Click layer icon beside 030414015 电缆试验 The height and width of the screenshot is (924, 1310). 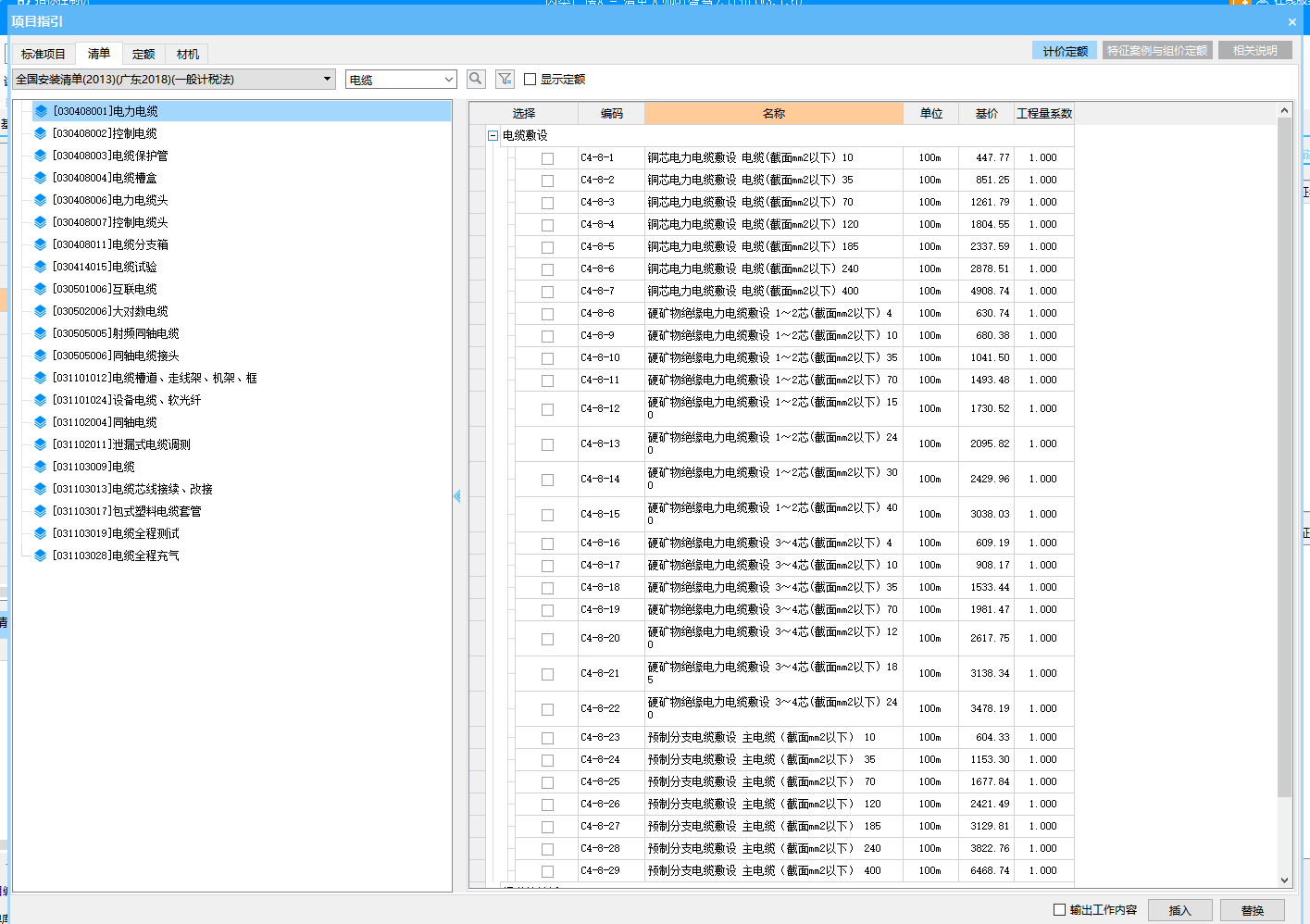tap(41, 267)
